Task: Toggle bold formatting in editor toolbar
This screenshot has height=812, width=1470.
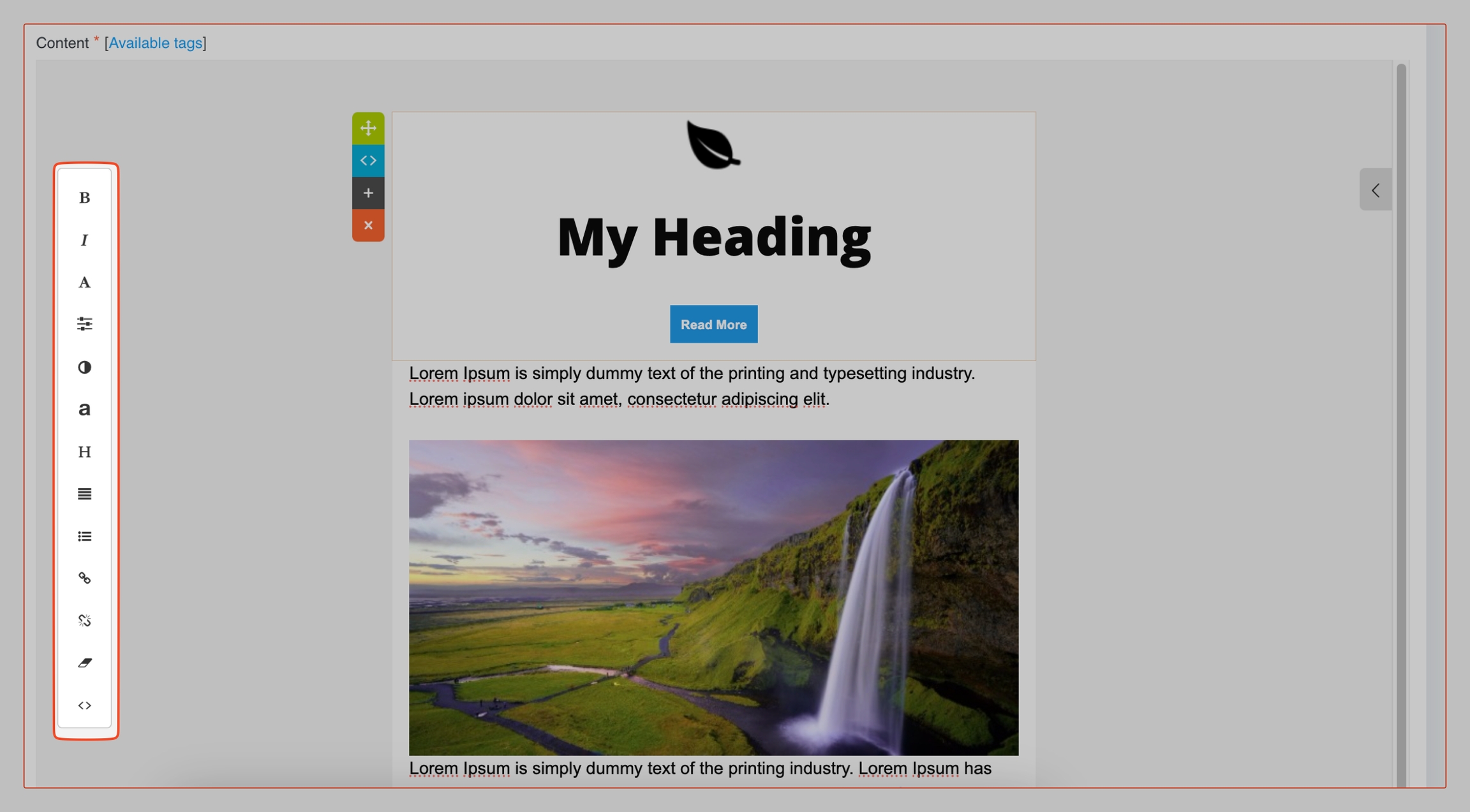Action: coord(84,198)
